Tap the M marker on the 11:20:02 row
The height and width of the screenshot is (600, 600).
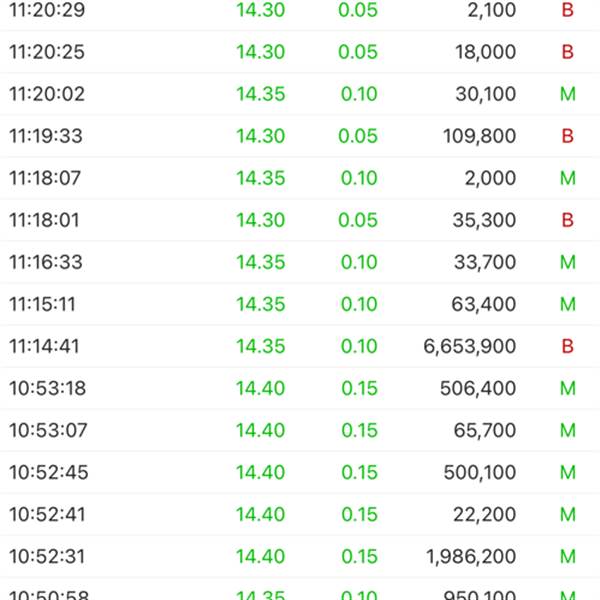pos(567,94)
